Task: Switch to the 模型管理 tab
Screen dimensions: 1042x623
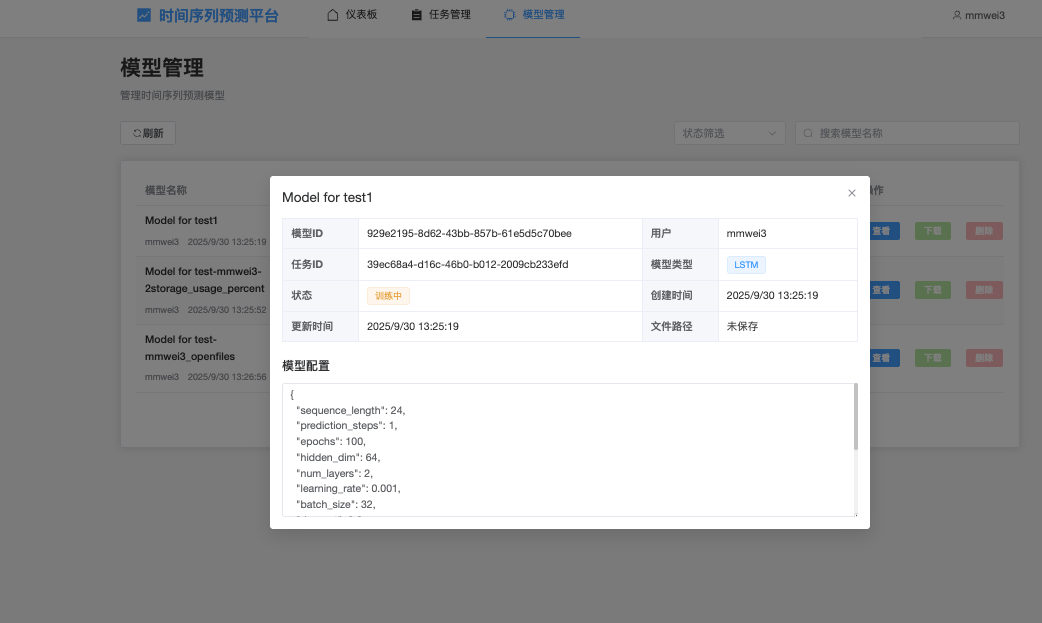Action: click(533, 15)
